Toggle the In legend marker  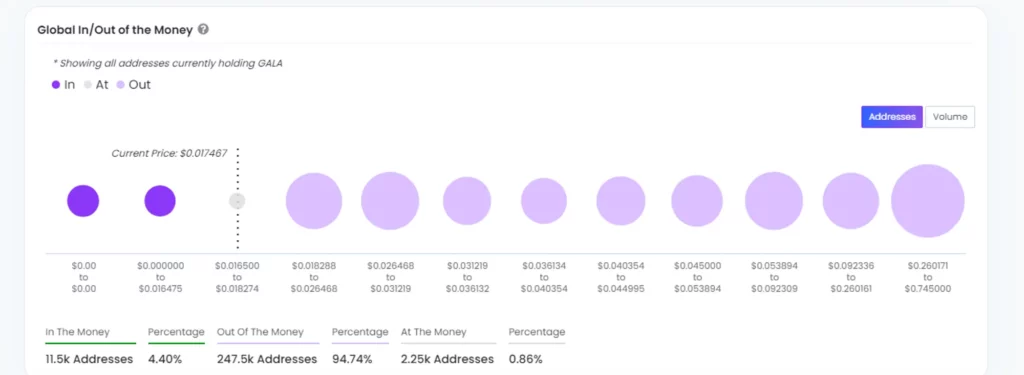pyautogui.click(x=56, y=84)
